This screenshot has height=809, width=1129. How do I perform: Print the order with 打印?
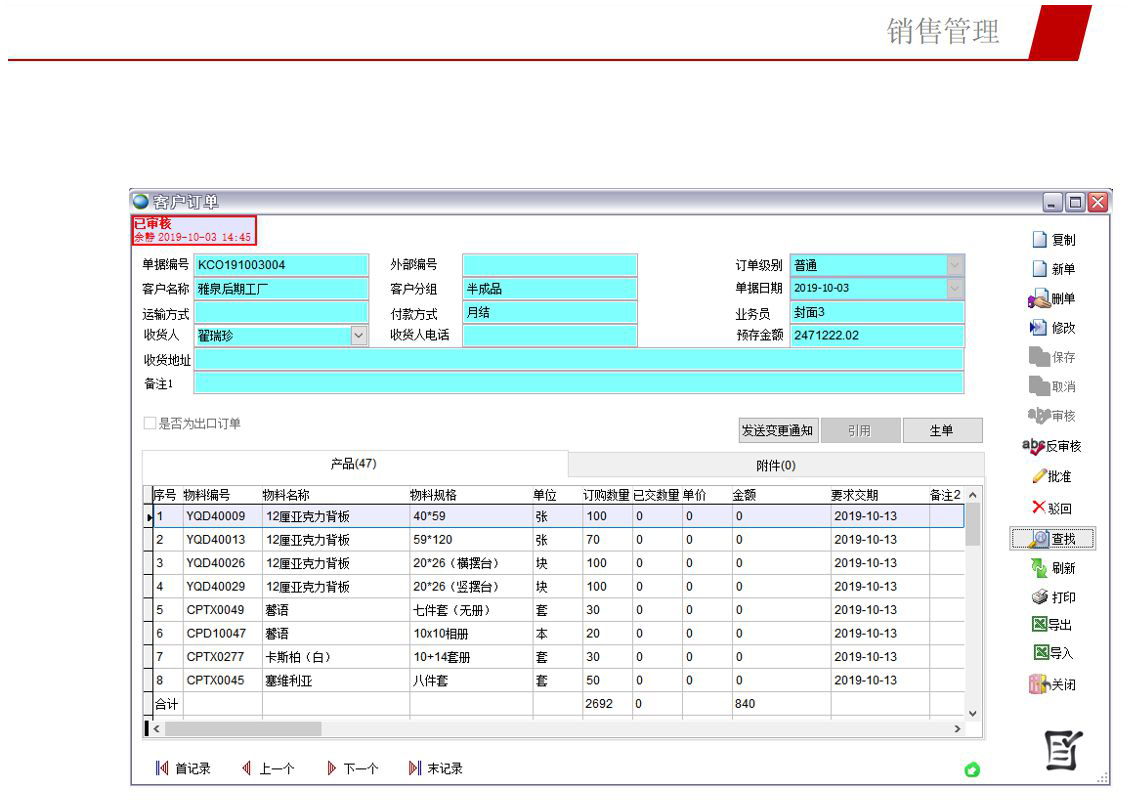[x=1040, y=597]
